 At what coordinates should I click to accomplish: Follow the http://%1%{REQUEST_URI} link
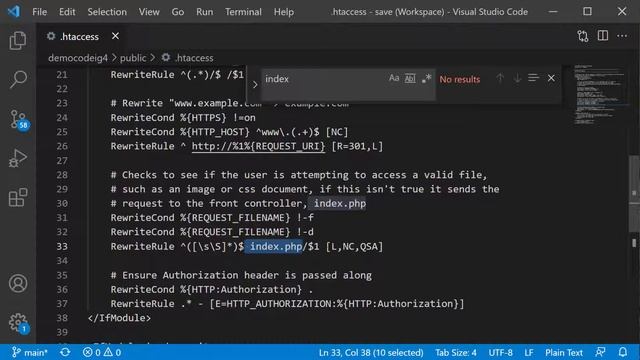(x=258, y=146)
